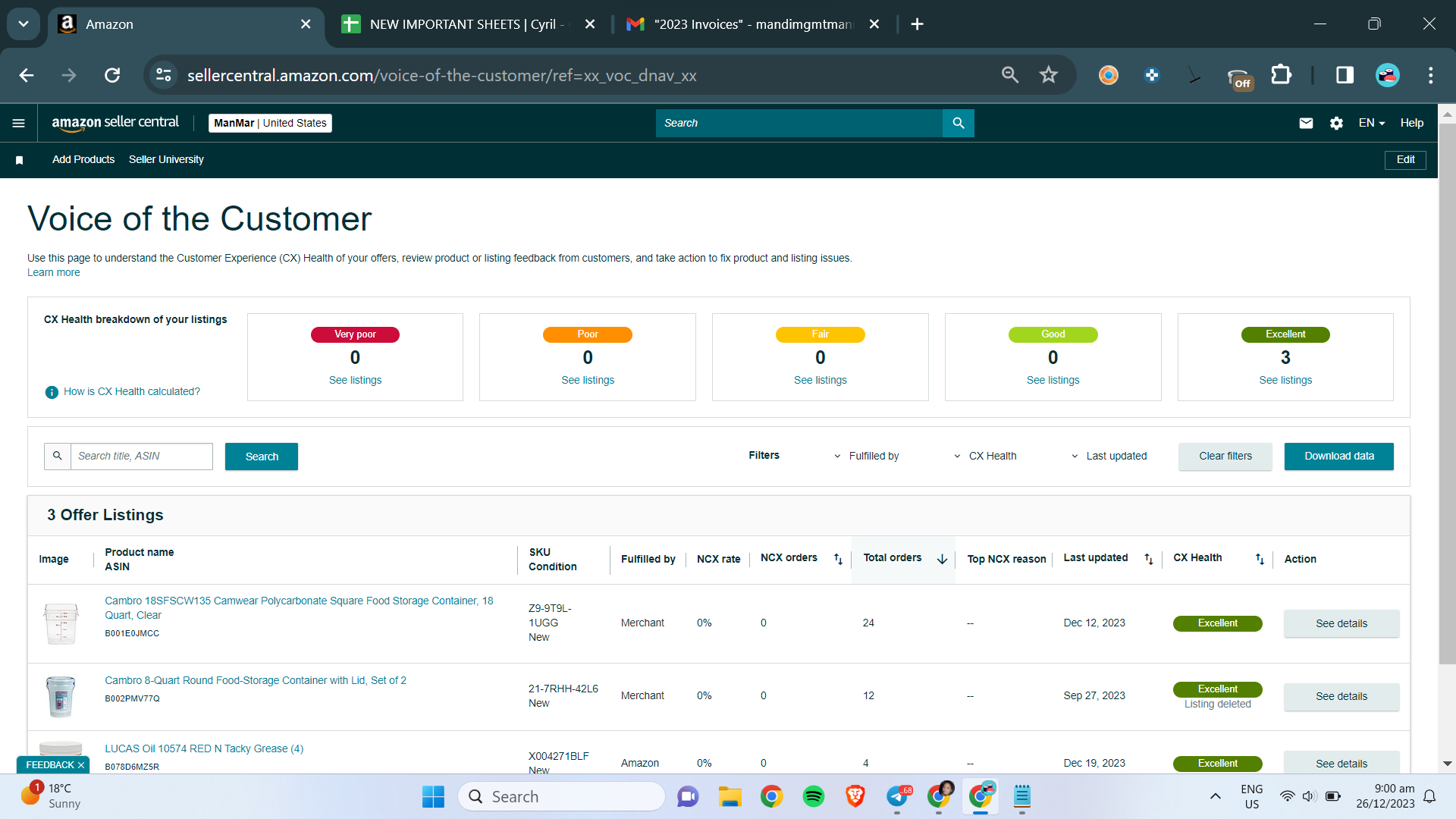Switch to NEW IMPORTANT SHEETS tab
The width and height of the screenshot is (1456, 819).
tap(467, 24)
